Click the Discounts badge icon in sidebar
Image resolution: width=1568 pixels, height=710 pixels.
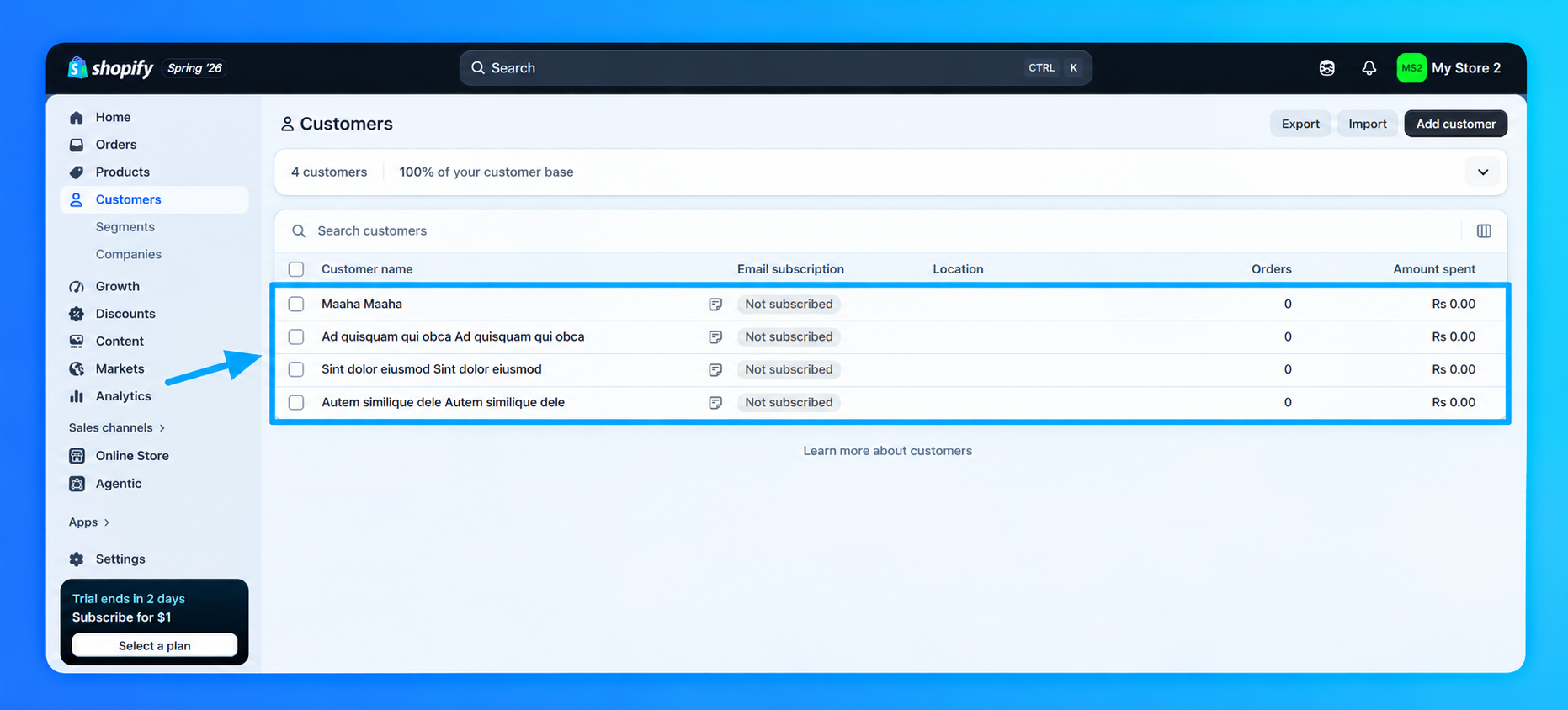tap(77, 314)
